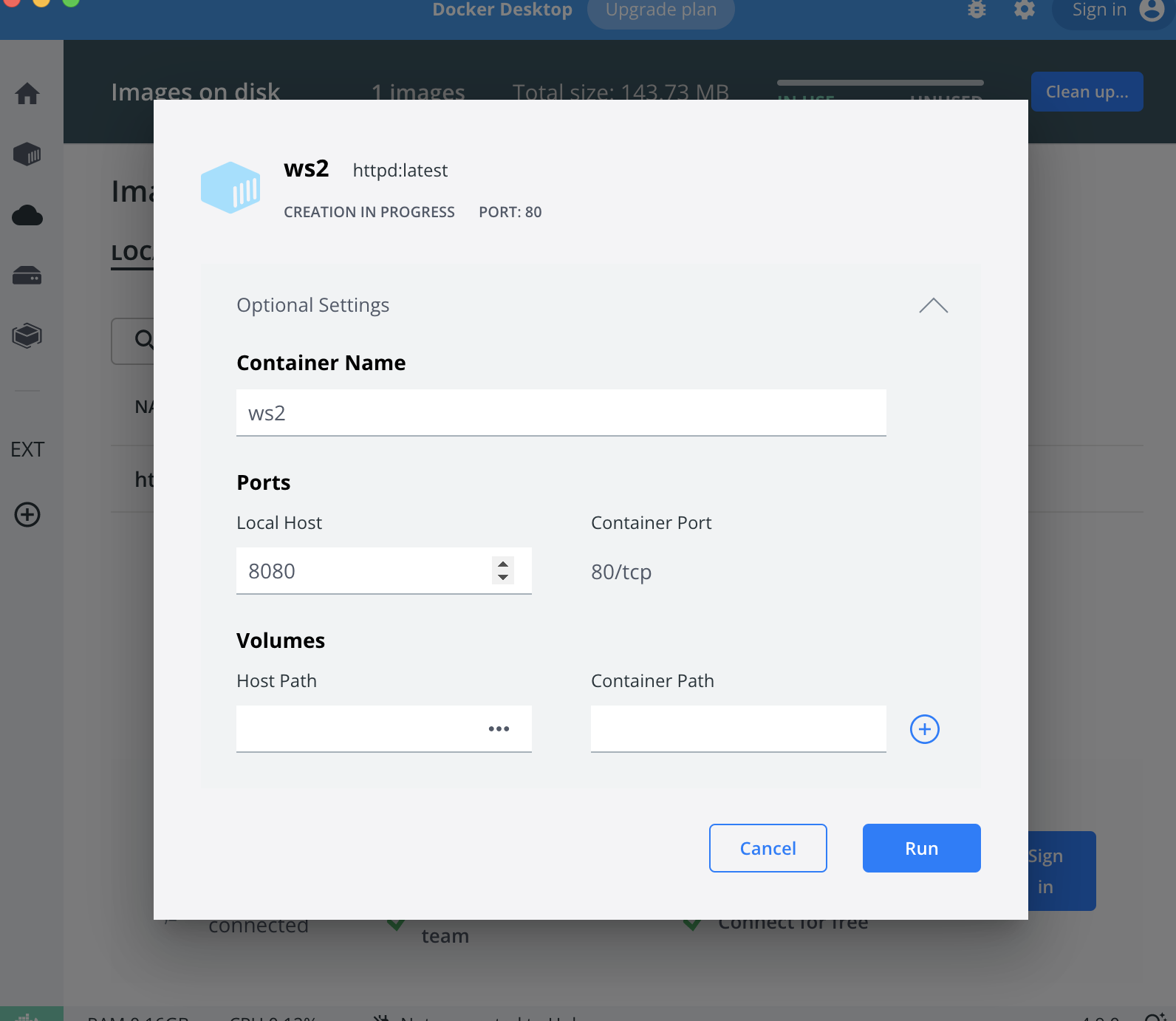The width and height of the screenshot is (1176, 1021).
Task: Click the blue Sign in button behind dialog
Action: (x=1062, y=871)
